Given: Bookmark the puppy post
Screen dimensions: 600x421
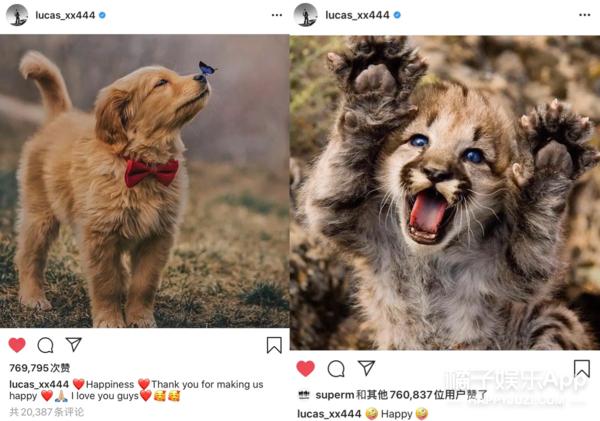Looking at the screenshot, I should [x=274, y=345].
